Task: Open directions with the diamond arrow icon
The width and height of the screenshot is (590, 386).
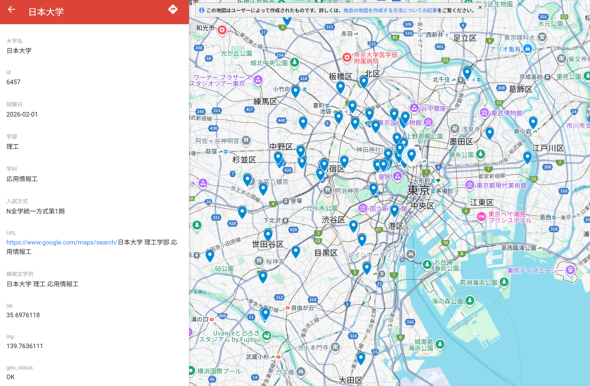Action: (173, 9)
